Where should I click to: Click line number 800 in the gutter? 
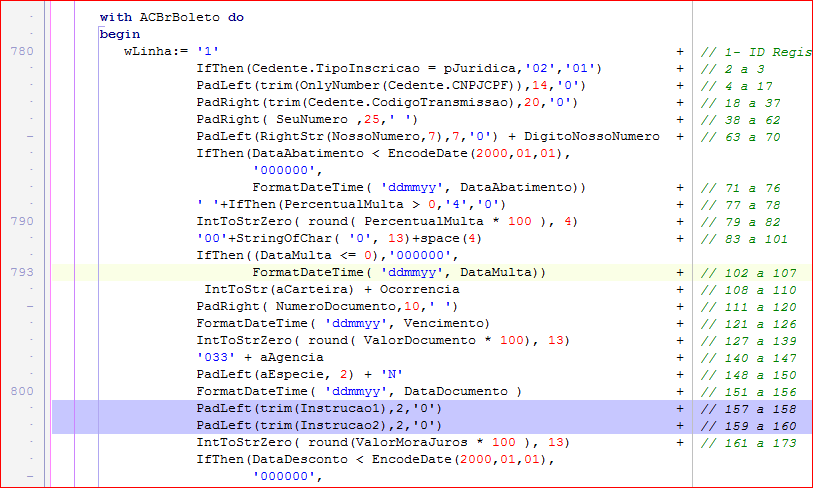[22, 391]
